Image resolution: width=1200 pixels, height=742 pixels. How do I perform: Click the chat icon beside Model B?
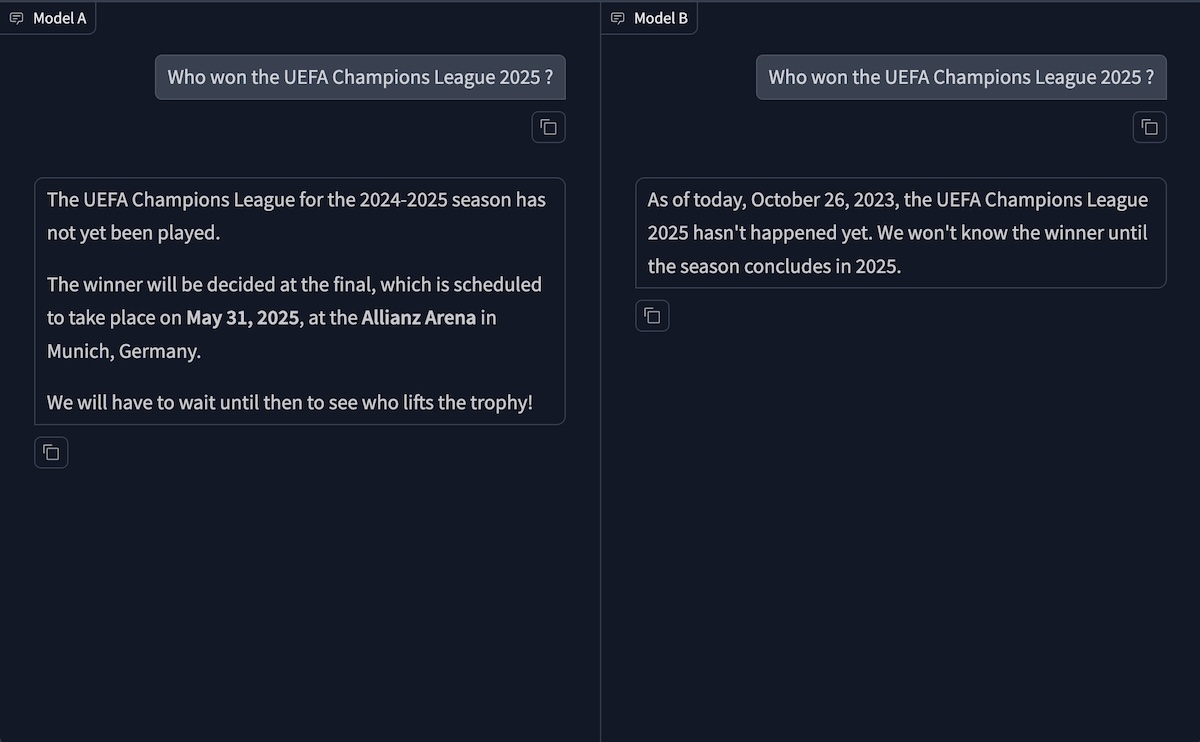617,18
